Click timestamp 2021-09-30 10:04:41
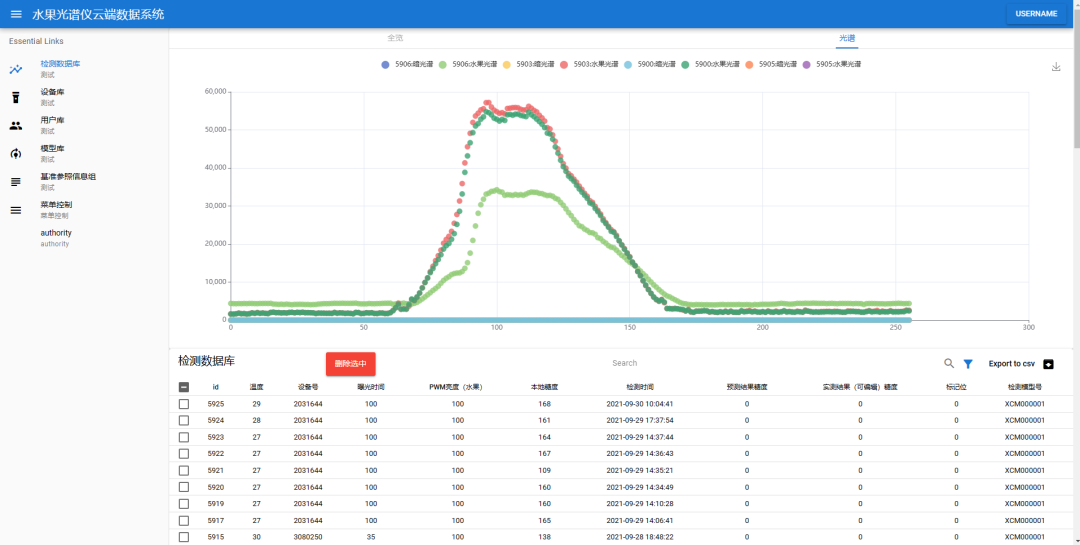Screen dimensions: 1080x545 pyautogui.click(x=640, y=404)
